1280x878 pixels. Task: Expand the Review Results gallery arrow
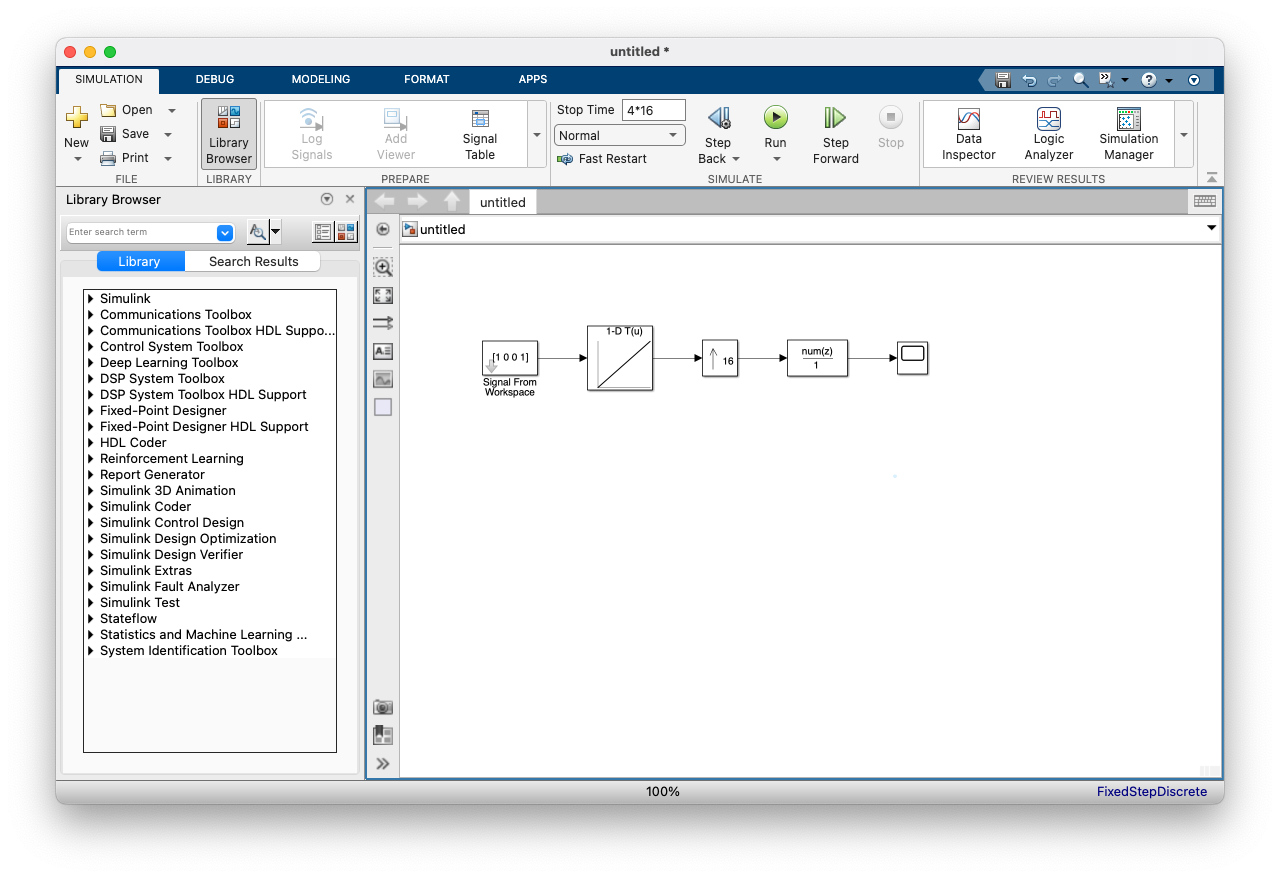click(x=1184, y=134)
